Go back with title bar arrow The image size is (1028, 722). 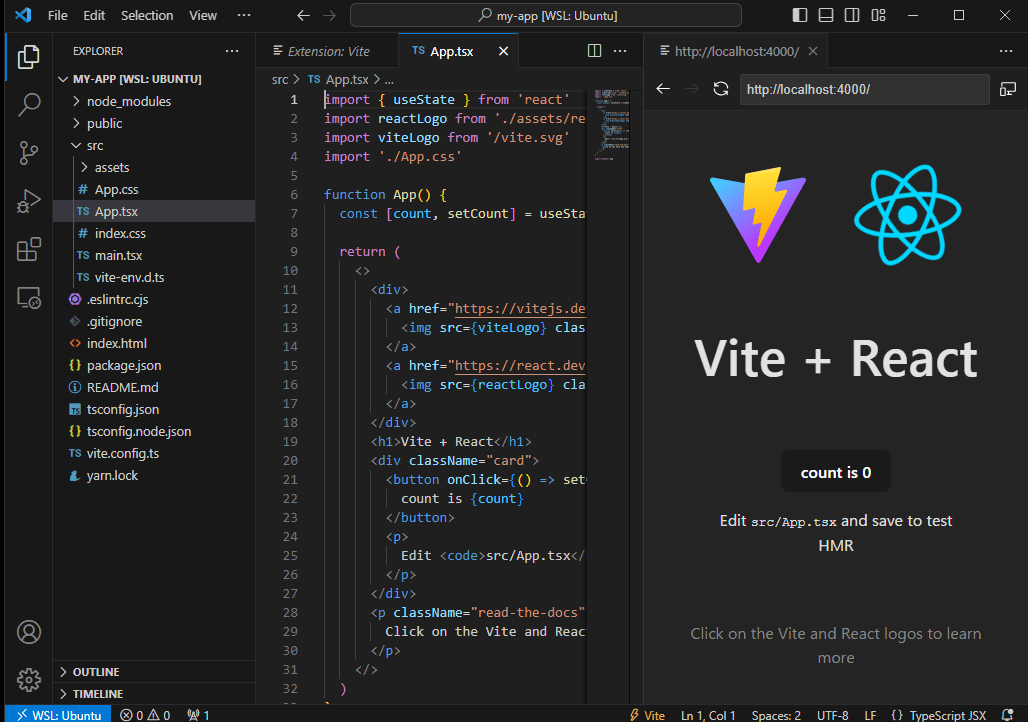pyautogui.click(x=303, y=15)
